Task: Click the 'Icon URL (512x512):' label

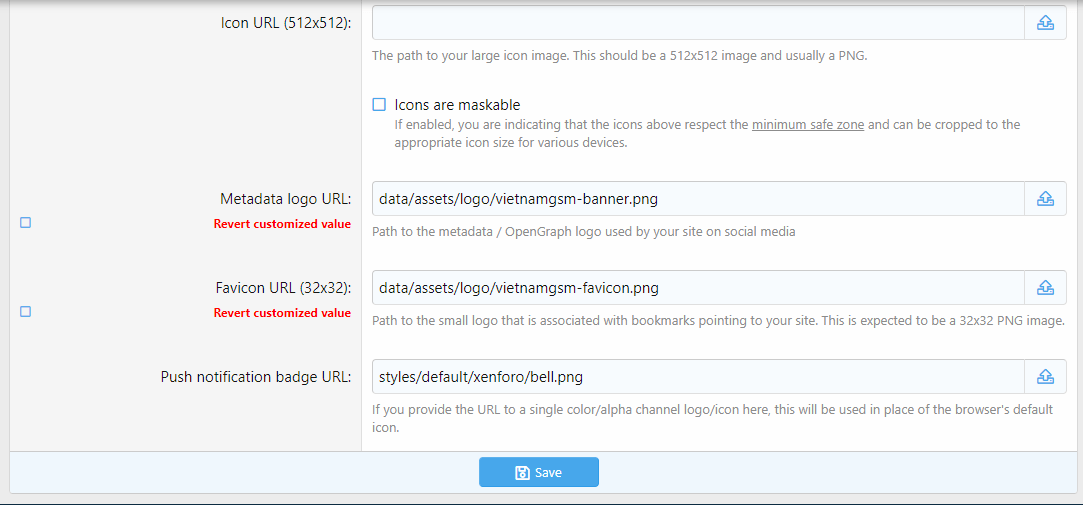Action: pos(285,23)
